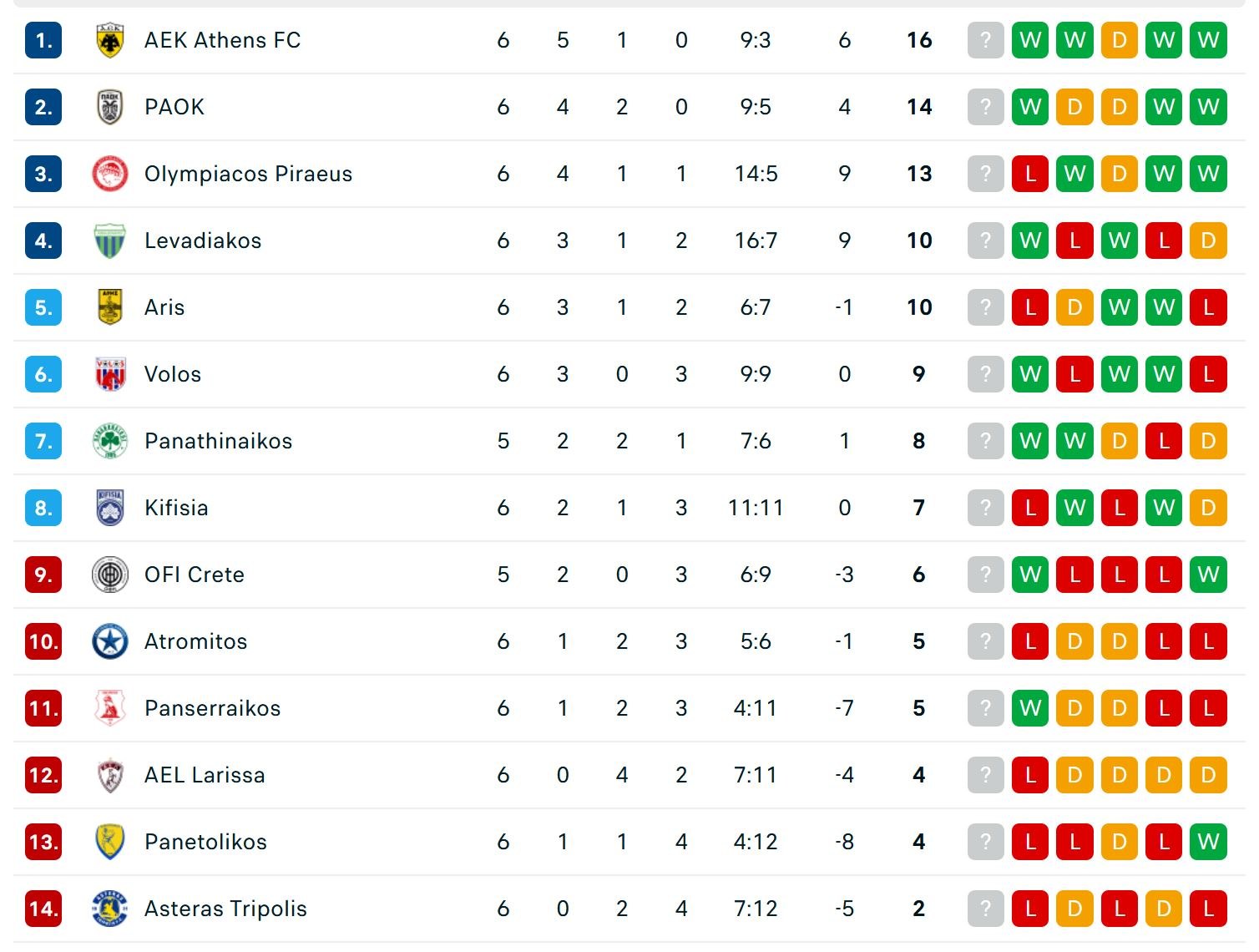Viewport: 1259px width, 952px height.
Task: Click the PAOK club logo
Action: point(109,107)
